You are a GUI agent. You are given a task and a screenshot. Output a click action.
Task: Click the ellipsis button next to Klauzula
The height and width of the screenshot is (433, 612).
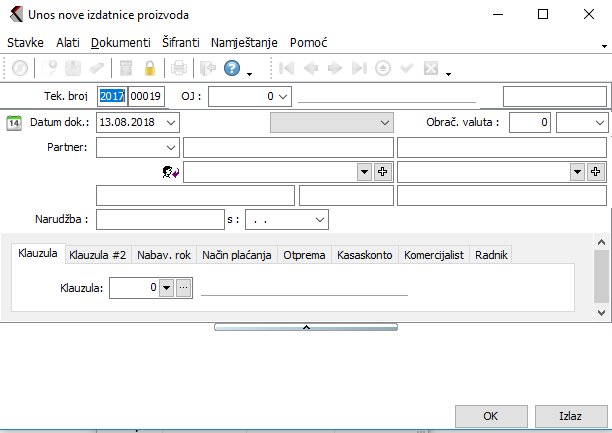(183, 288)
